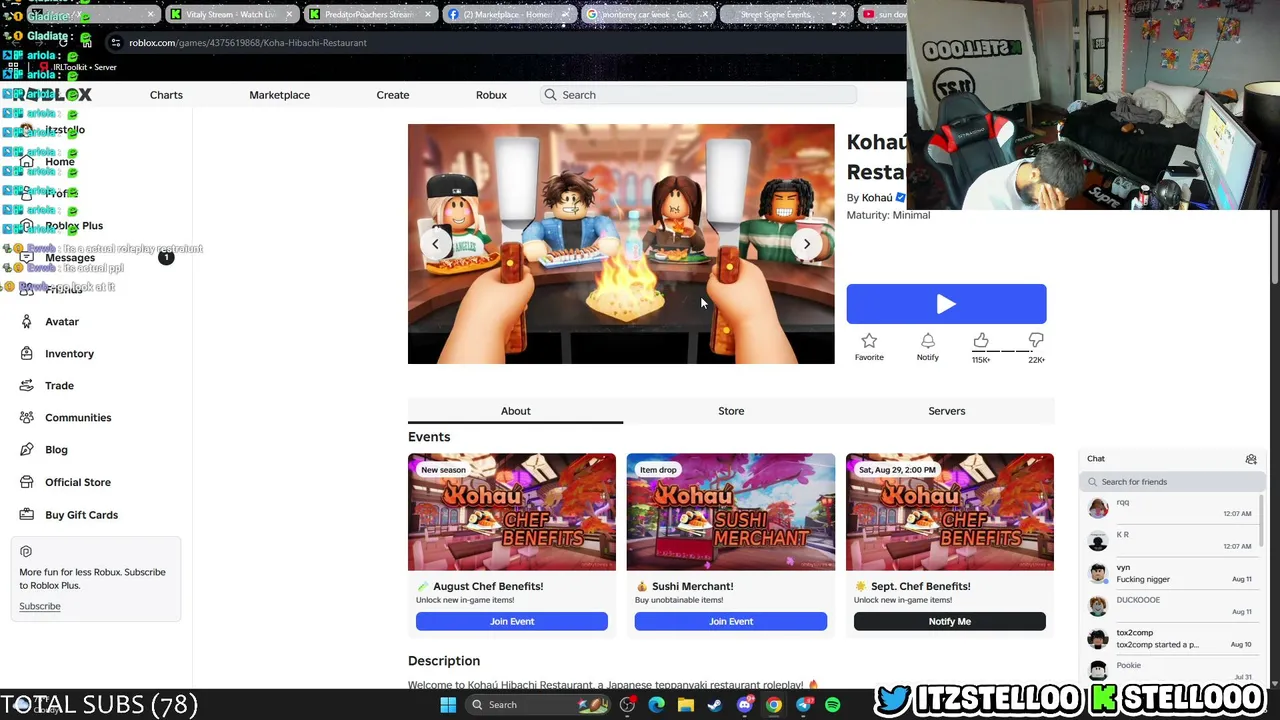Click the Notify bell icon
1280x720 pixels.
click(x=928, y=341)
